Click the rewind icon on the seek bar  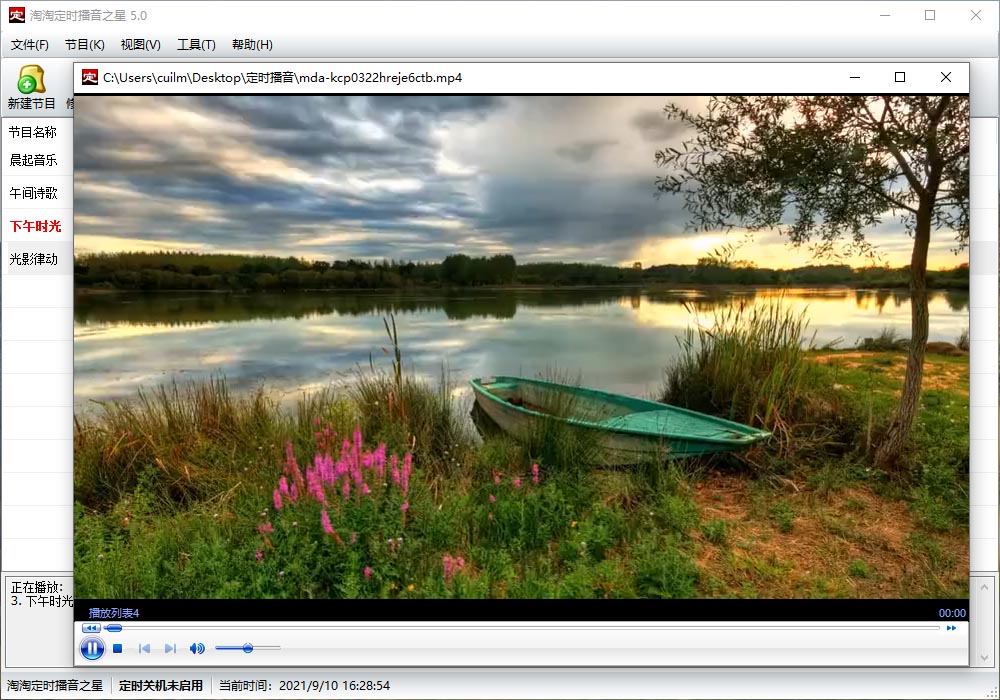point(91,628)
